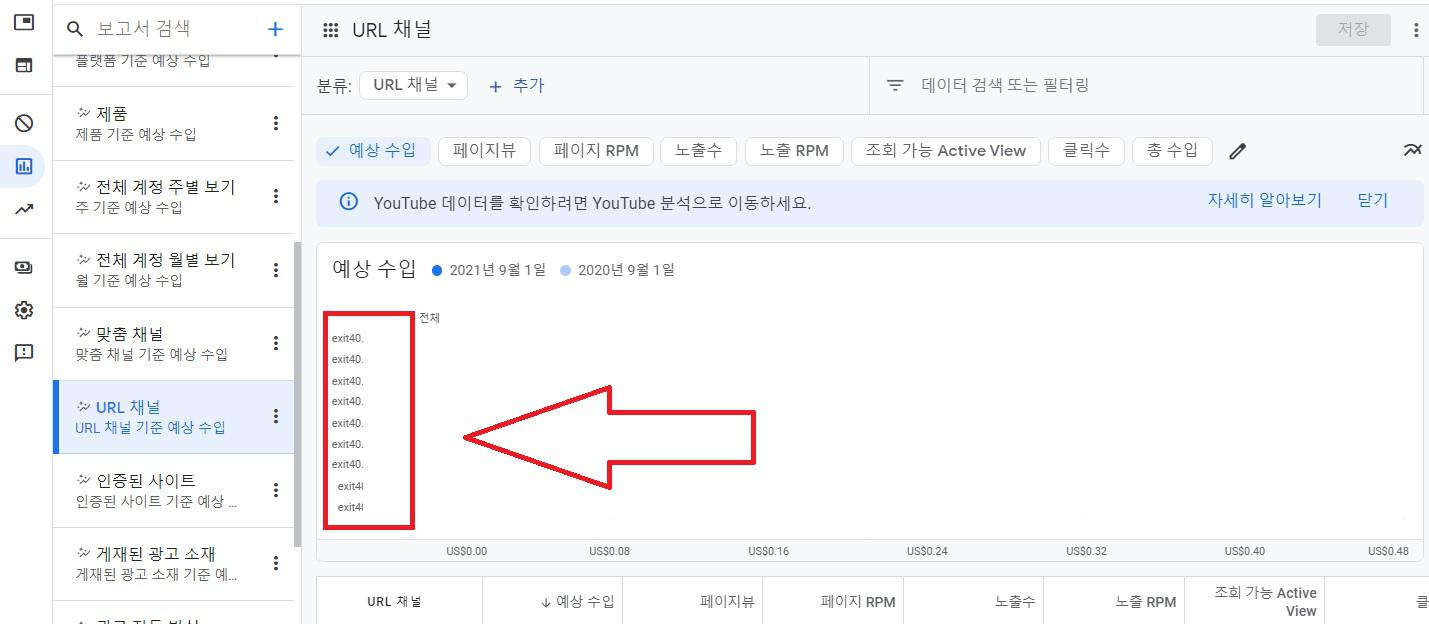1429x624 pixels.
Task: Toggle the 총 수입 metric chip
Action: (1172, 151)
